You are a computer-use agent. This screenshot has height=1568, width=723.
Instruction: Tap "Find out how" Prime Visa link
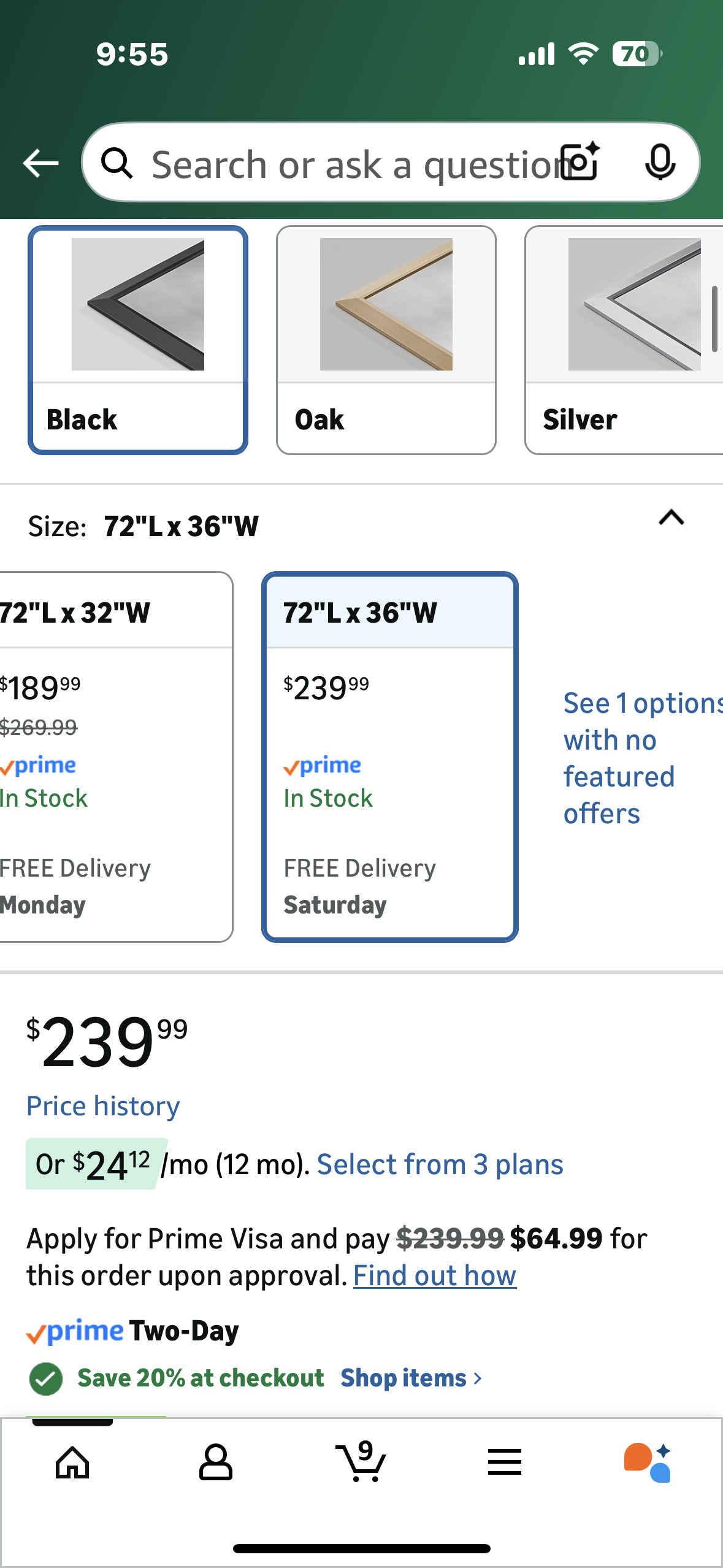point(435,1276)
